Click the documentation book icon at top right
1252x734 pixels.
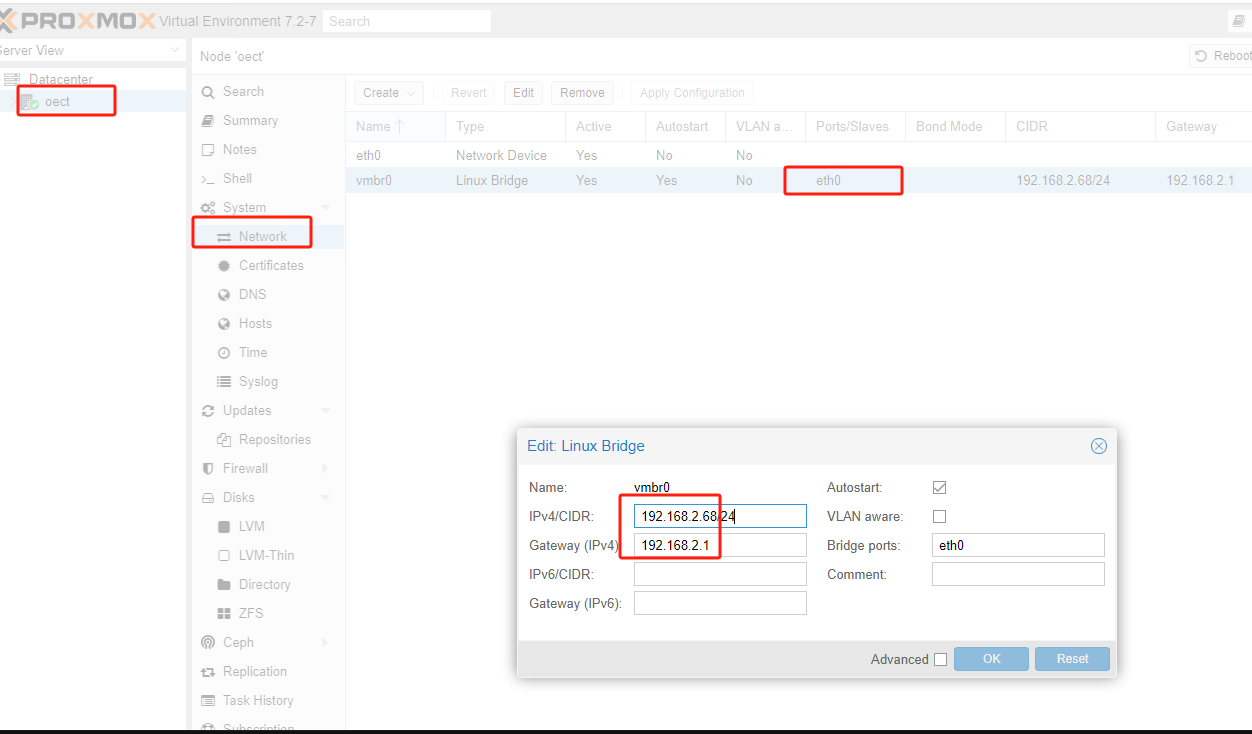pyautogui.click(x=1238, y=21)
